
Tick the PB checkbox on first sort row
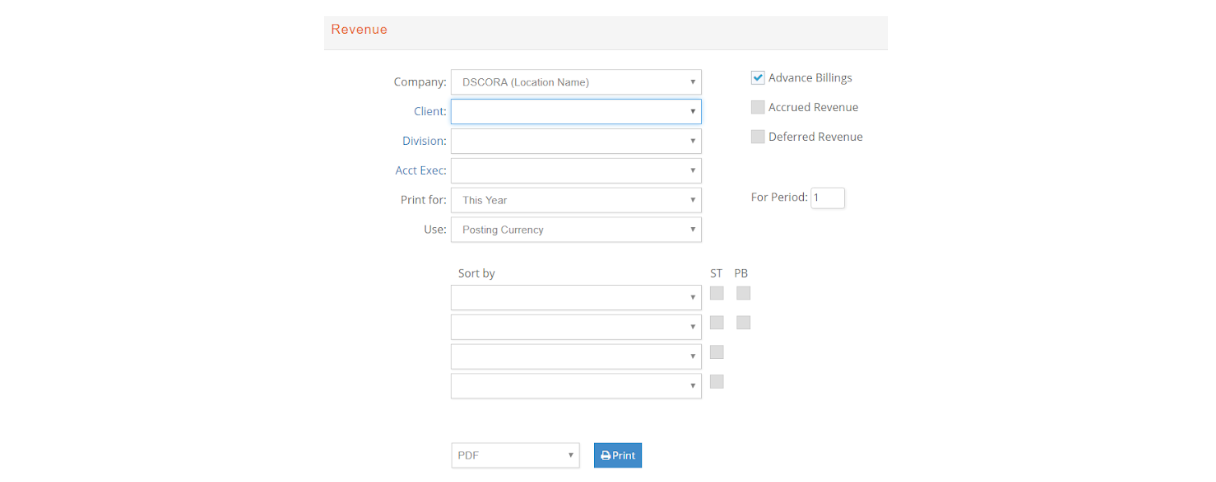(x=743, y=293)
